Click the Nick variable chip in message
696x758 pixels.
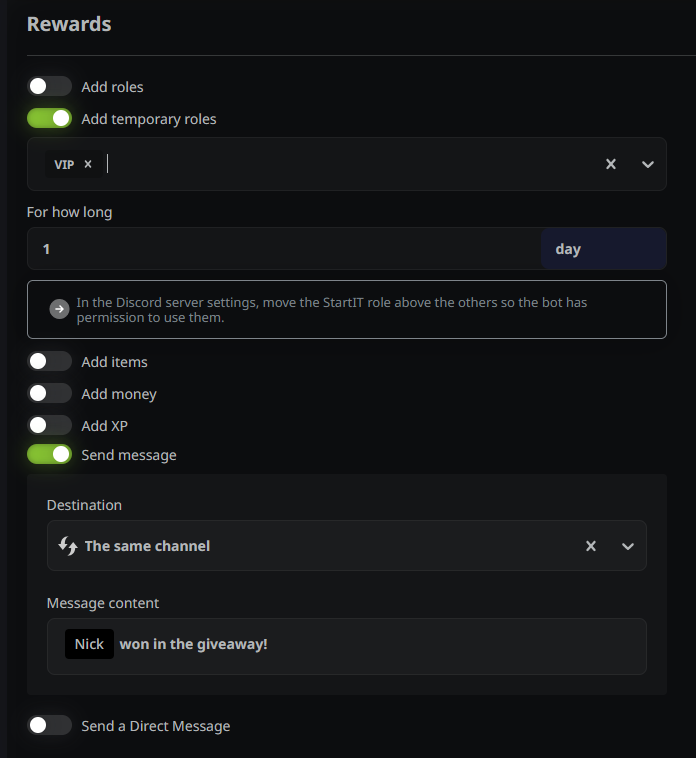[89, 644]
